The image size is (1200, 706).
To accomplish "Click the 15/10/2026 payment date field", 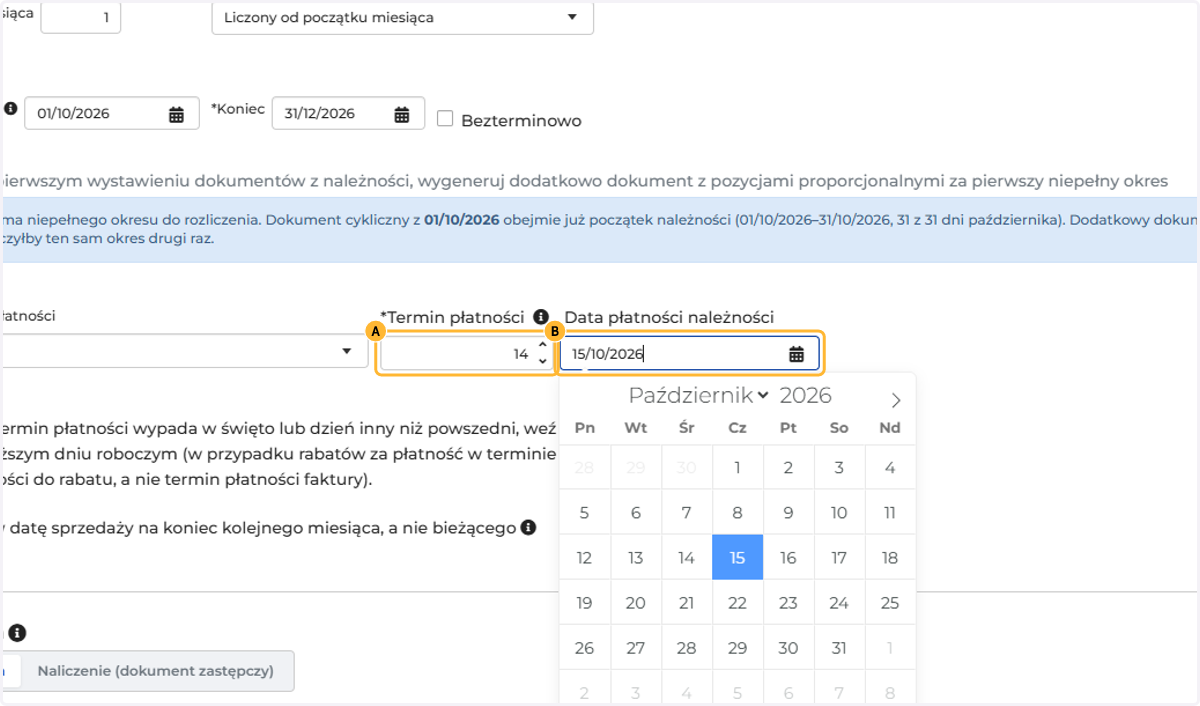I will tap(689, 354).
